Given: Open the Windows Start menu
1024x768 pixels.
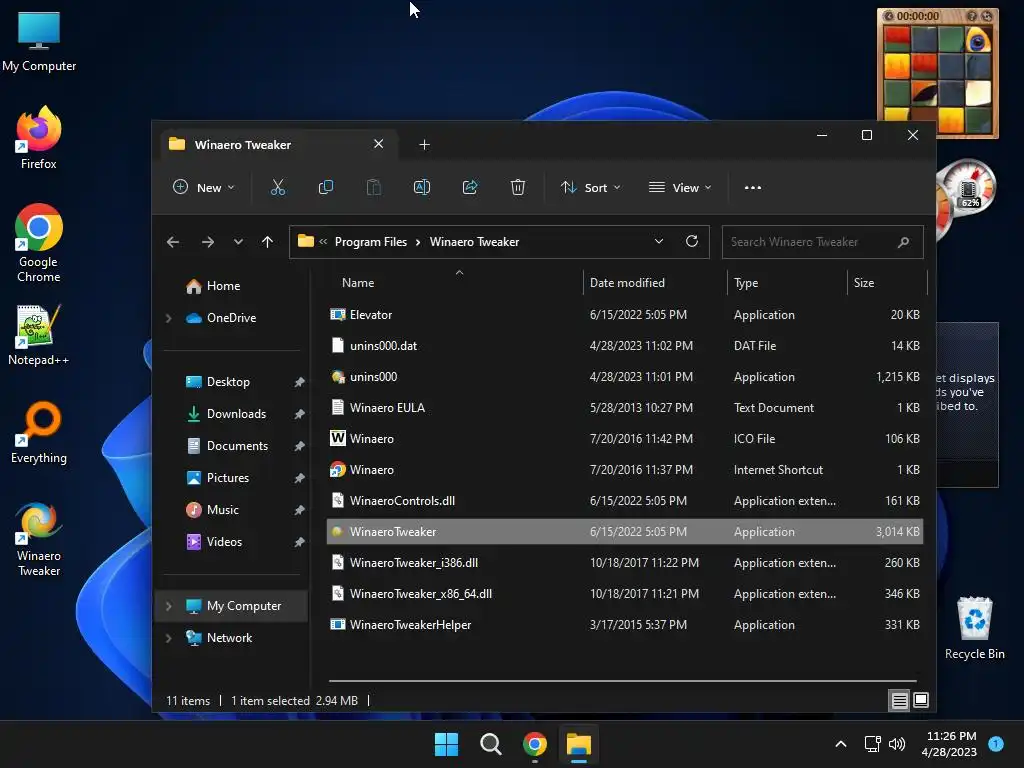Looking at the screenshot, I should point(447,744).
